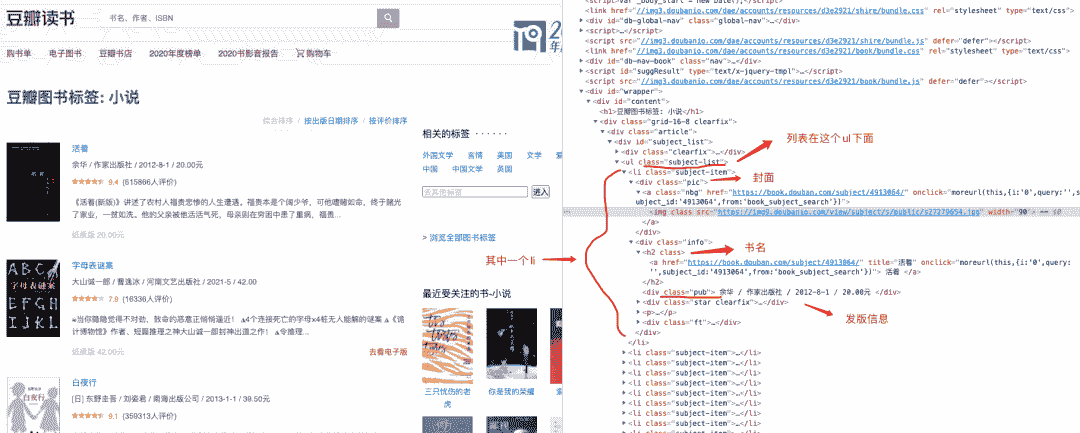Open the 白夜行 book cover
This screenshot has height=433, width=1080.
pos(26,405)
